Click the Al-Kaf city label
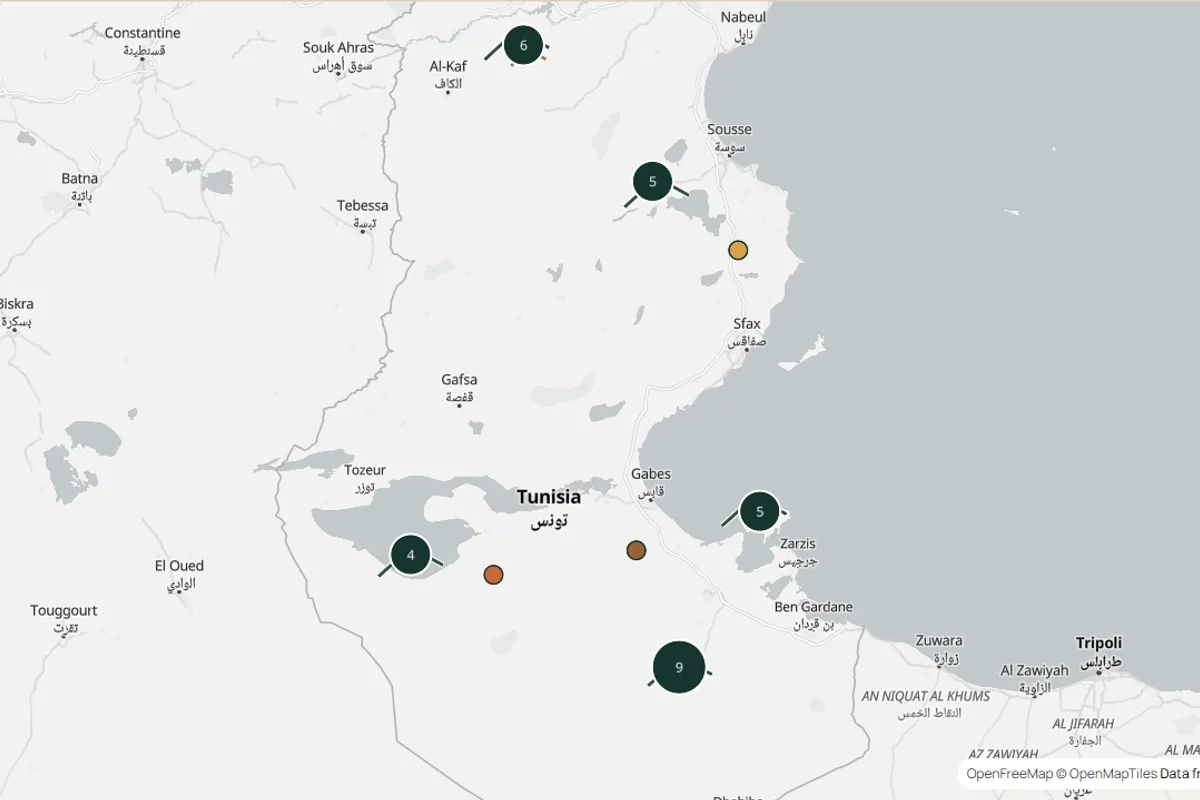 tap(448, 75)
